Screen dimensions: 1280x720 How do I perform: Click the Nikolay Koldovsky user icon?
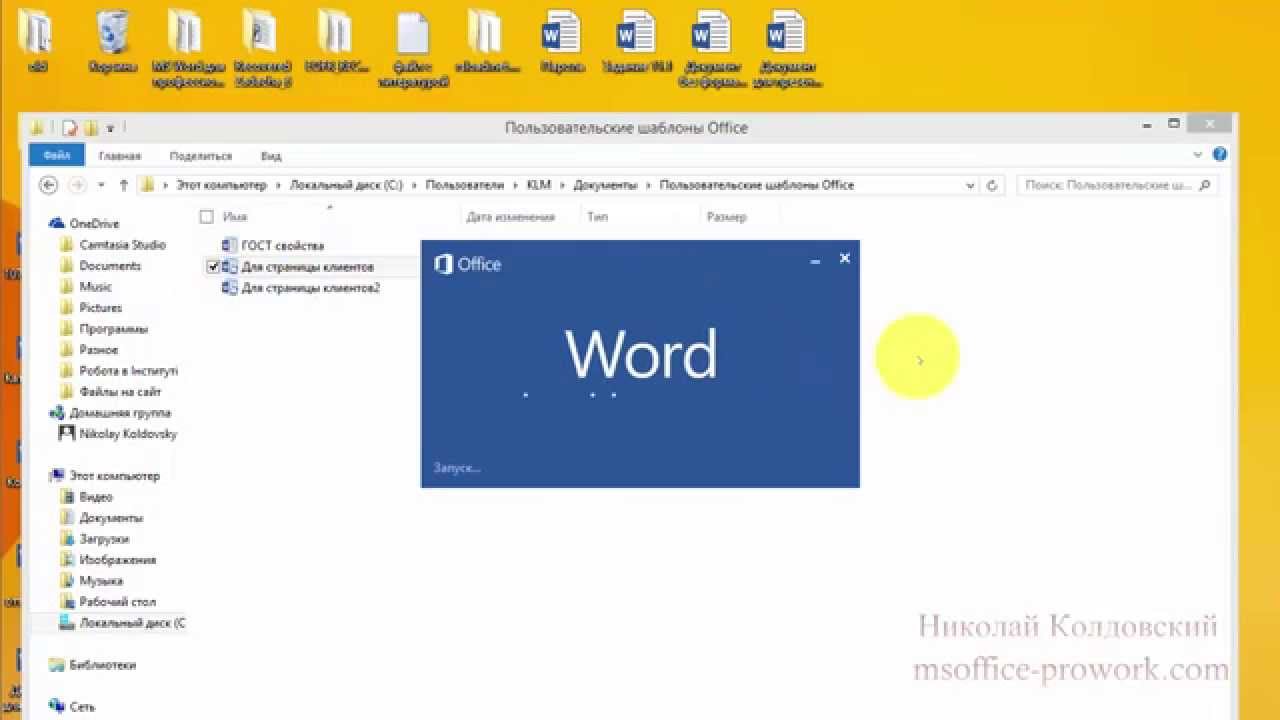pos(67,434)
